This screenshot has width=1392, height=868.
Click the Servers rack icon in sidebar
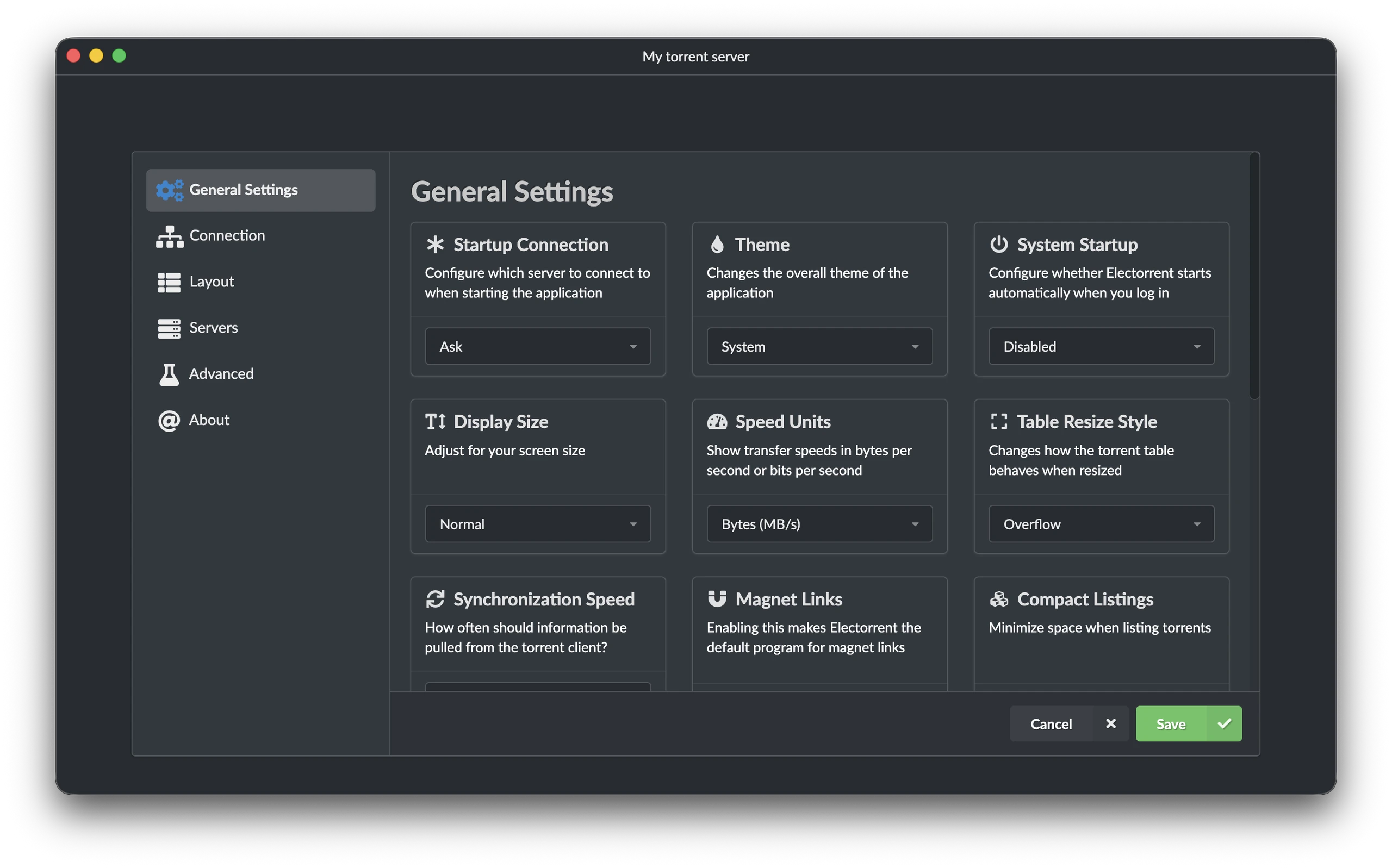pyautogui.click(x=169, y=328)
